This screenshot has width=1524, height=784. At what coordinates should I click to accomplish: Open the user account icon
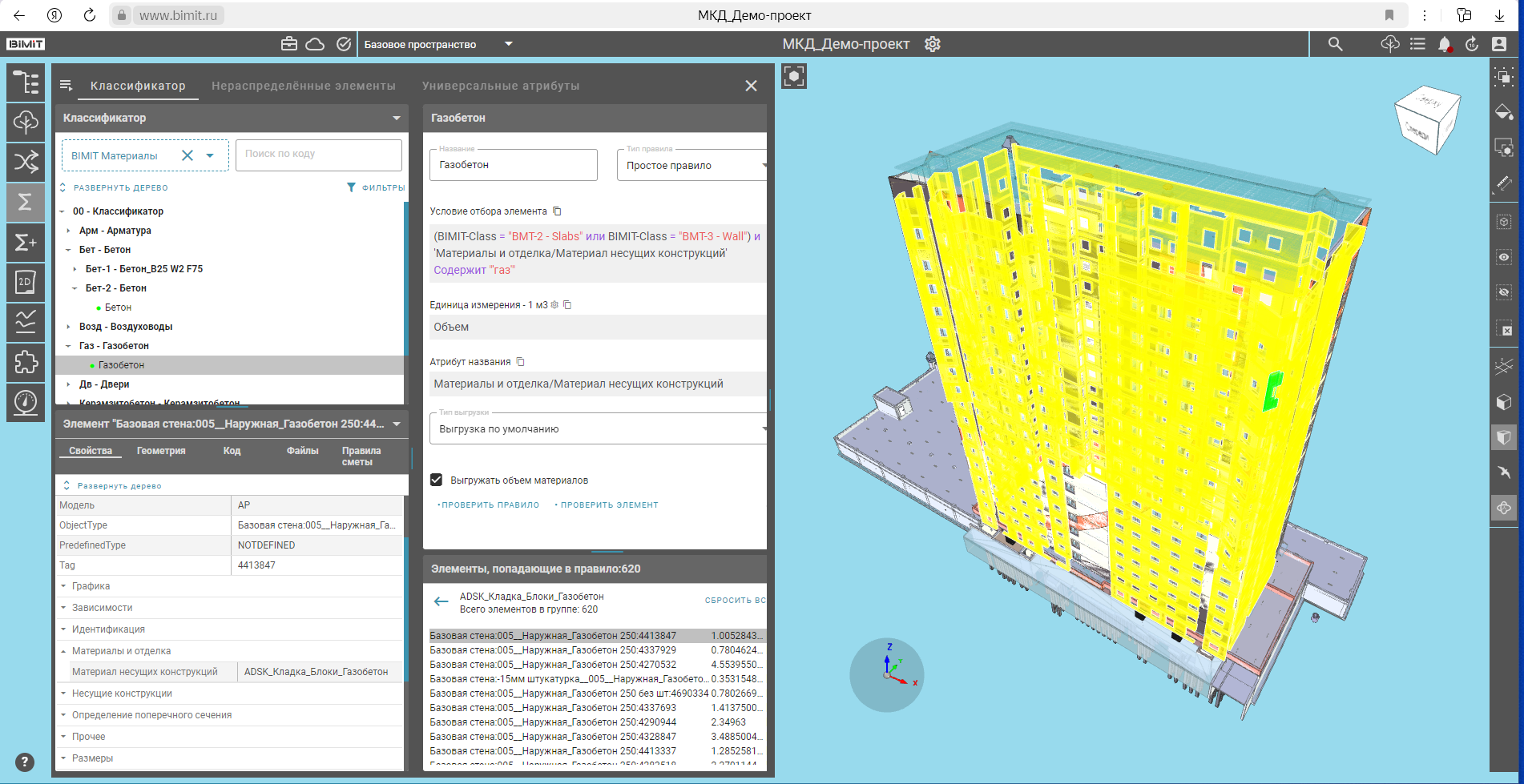[1499, 44]
